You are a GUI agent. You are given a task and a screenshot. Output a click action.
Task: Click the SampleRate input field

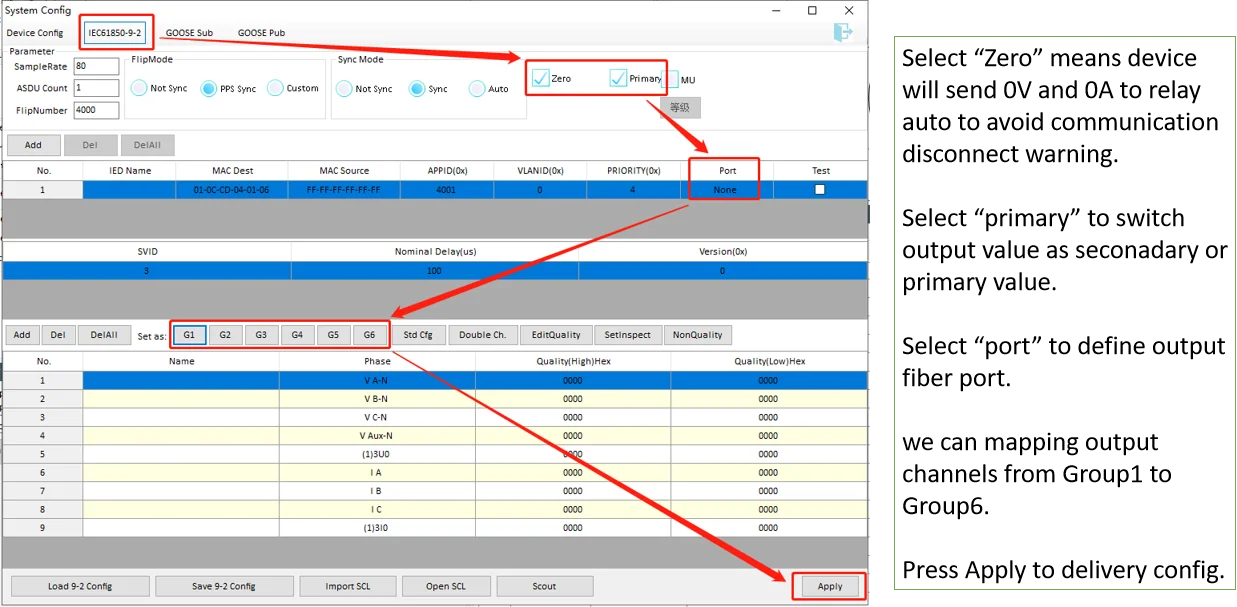[96, 66]
